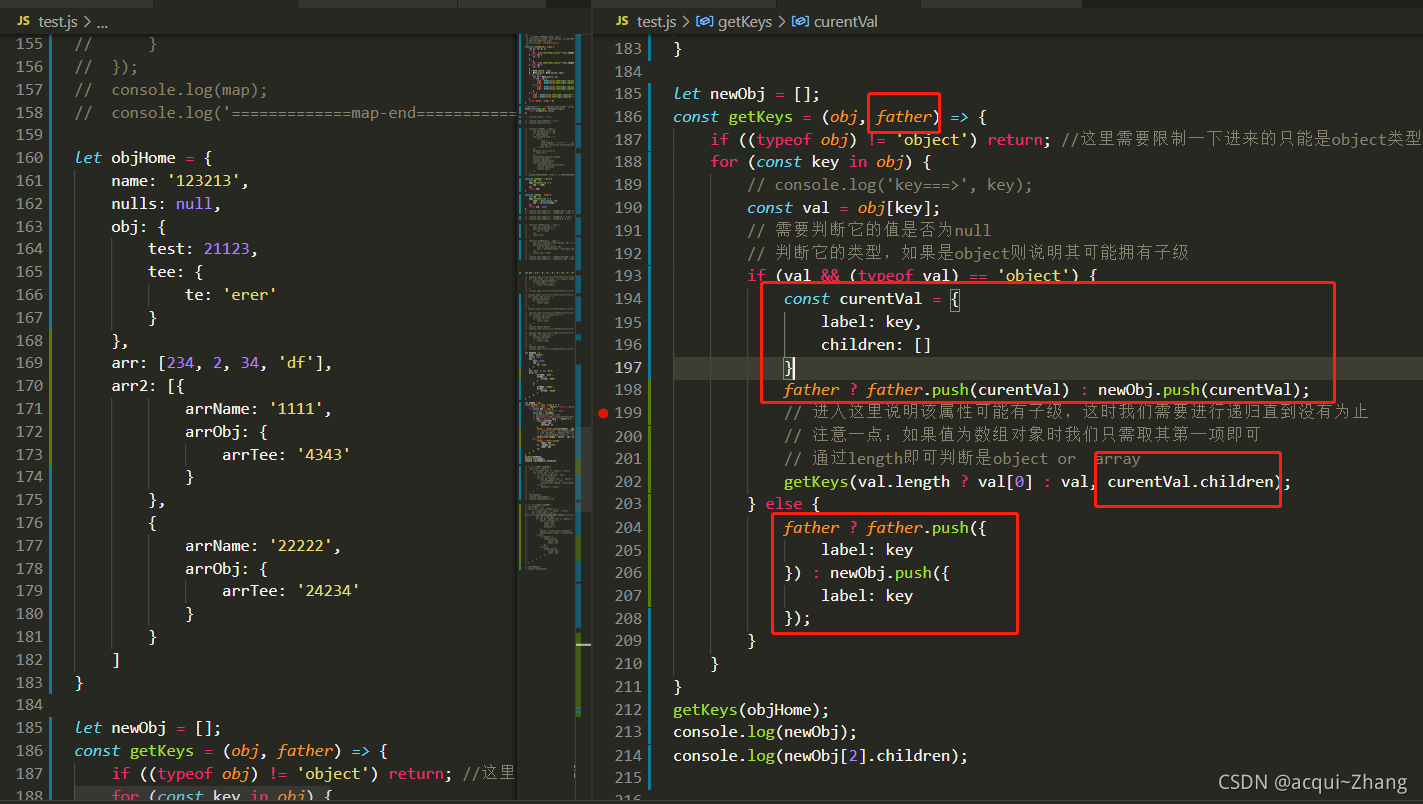
Task: Select line number 186 in right editor
Action: [628, 117]
